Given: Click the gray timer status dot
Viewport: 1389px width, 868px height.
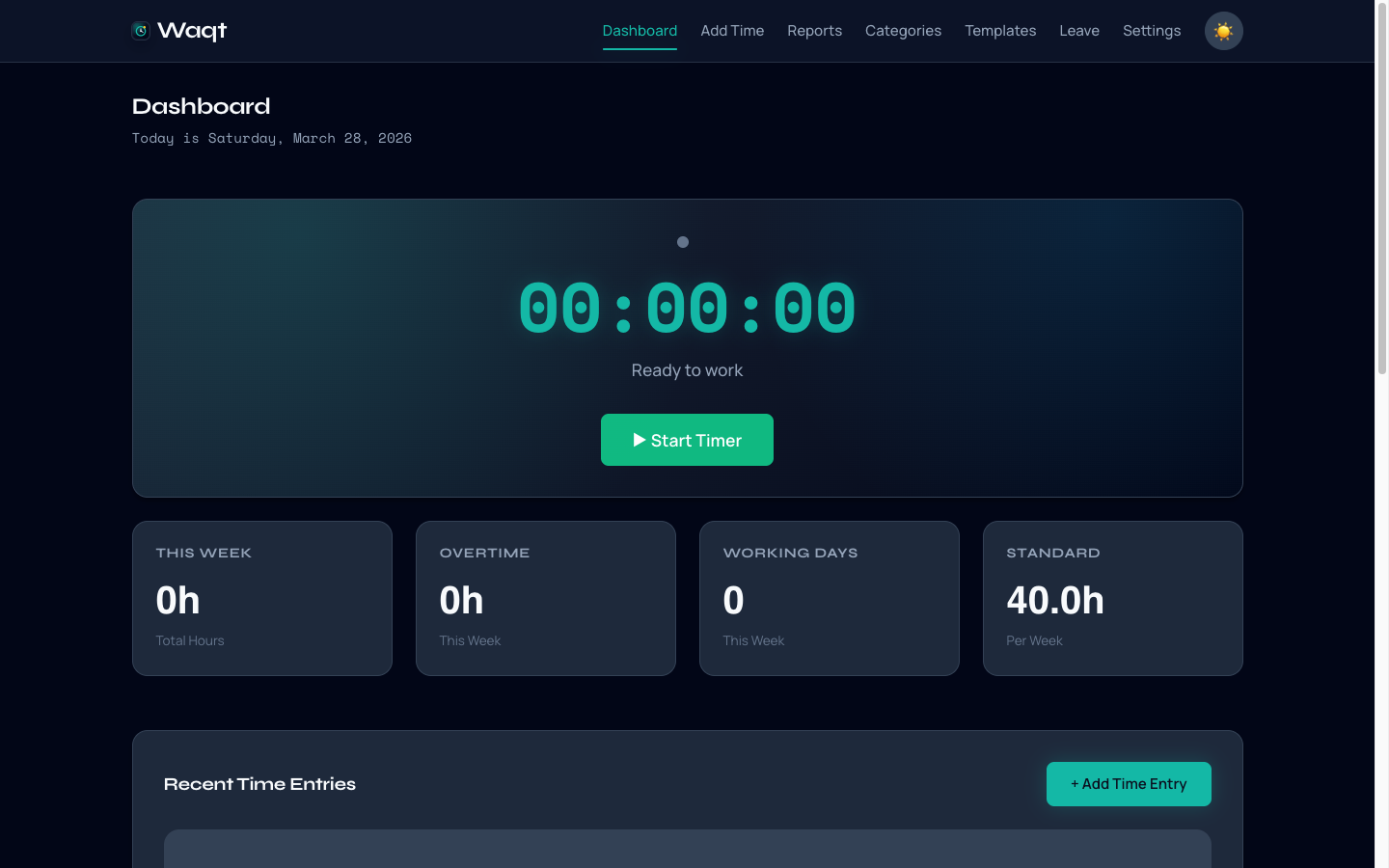Looking at the screenshot, I should [683, 242].
